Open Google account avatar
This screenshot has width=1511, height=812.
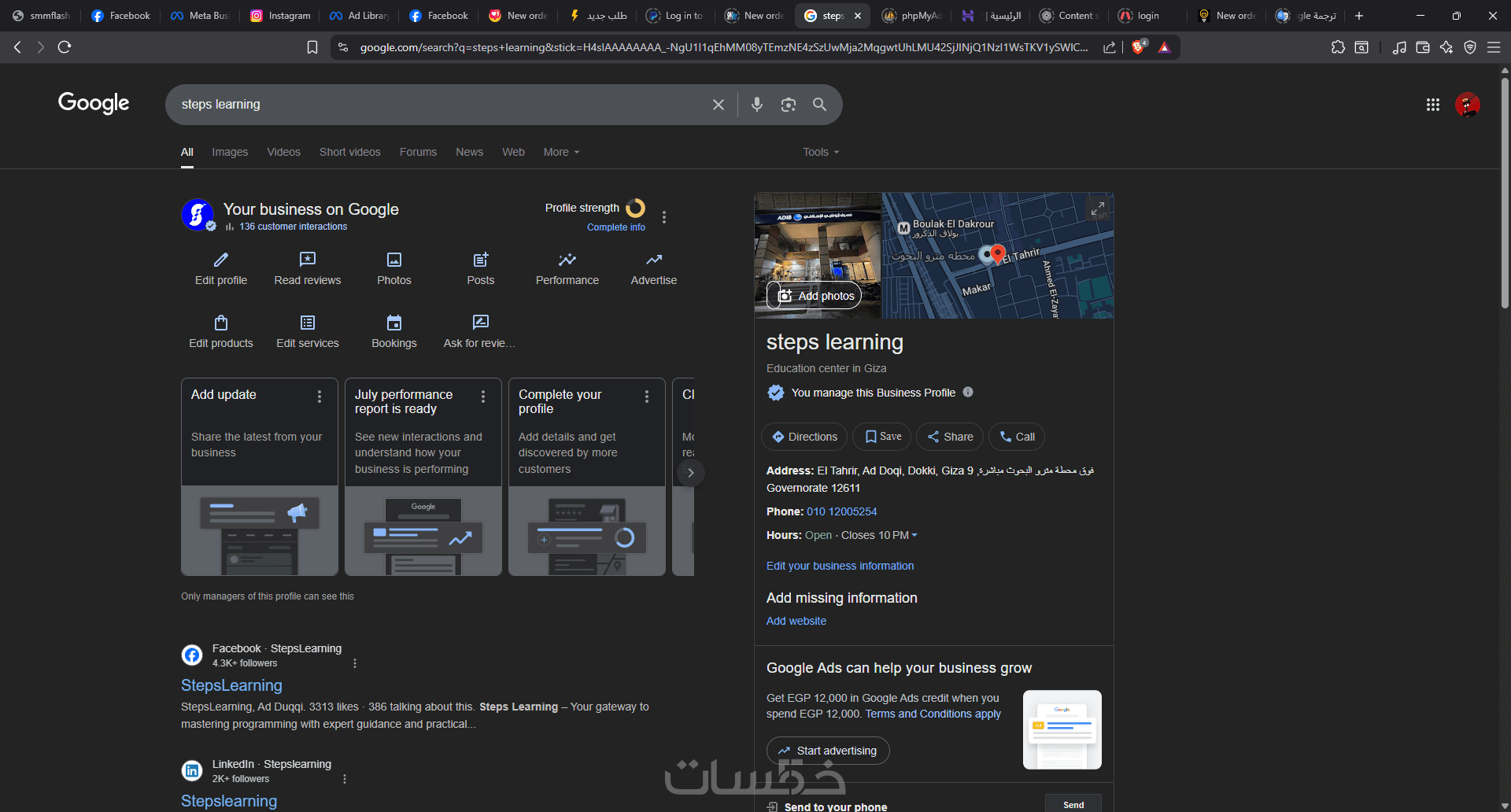[x=1468, y=105]
